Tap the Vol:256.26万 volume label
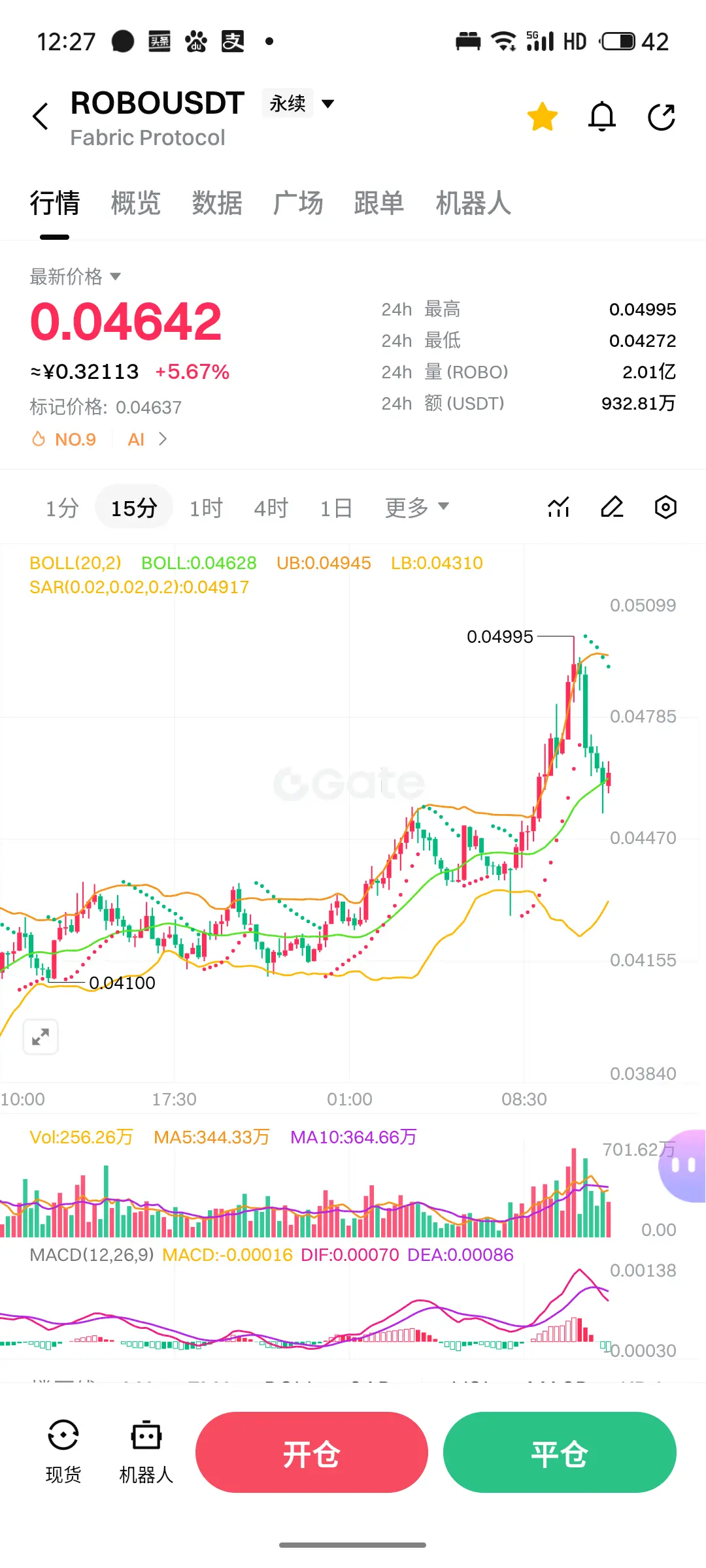The image size is (706, 1568). point(82,1137)
